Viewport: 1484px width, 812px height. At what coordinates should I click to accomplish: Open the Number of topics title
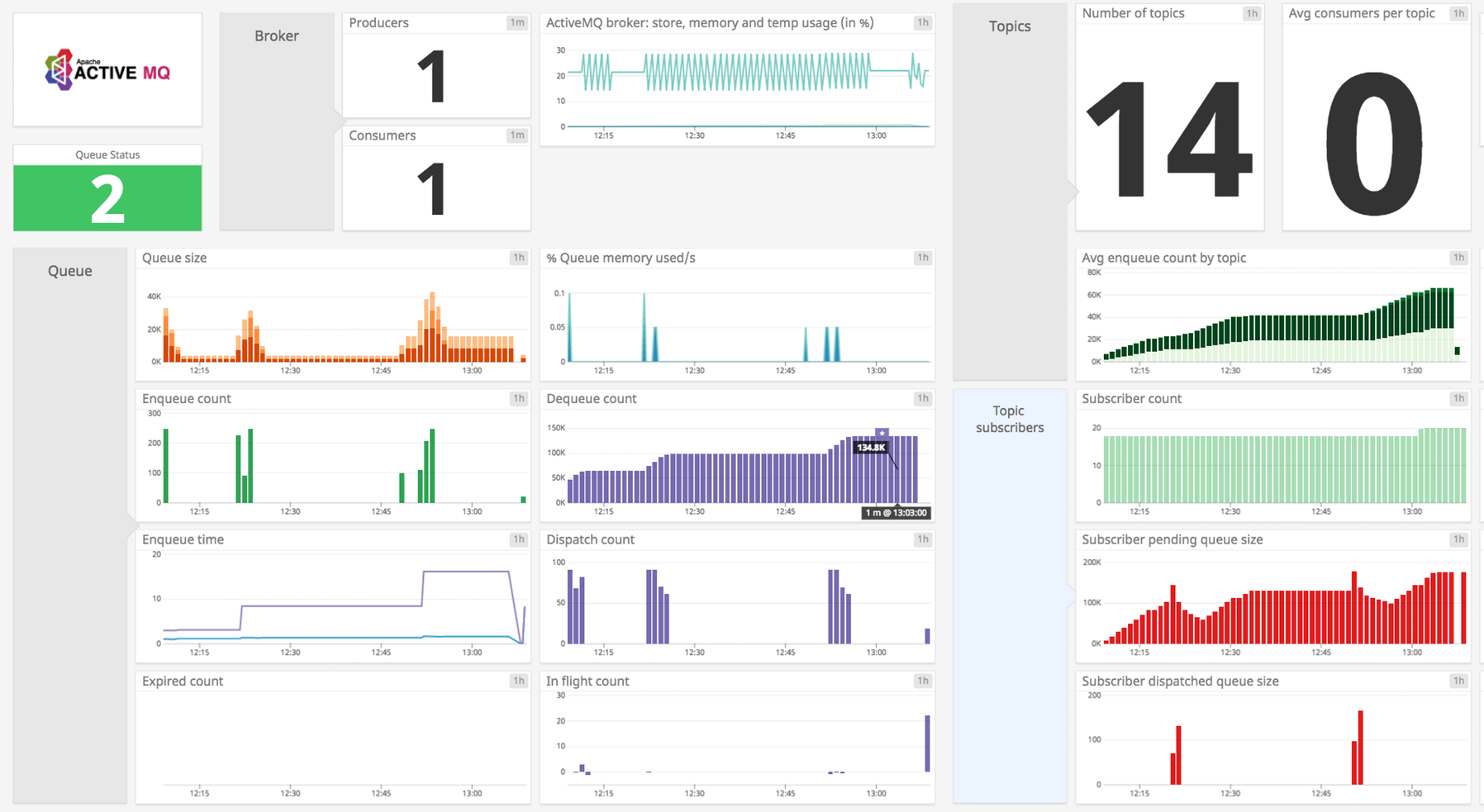coord(1133,13)
